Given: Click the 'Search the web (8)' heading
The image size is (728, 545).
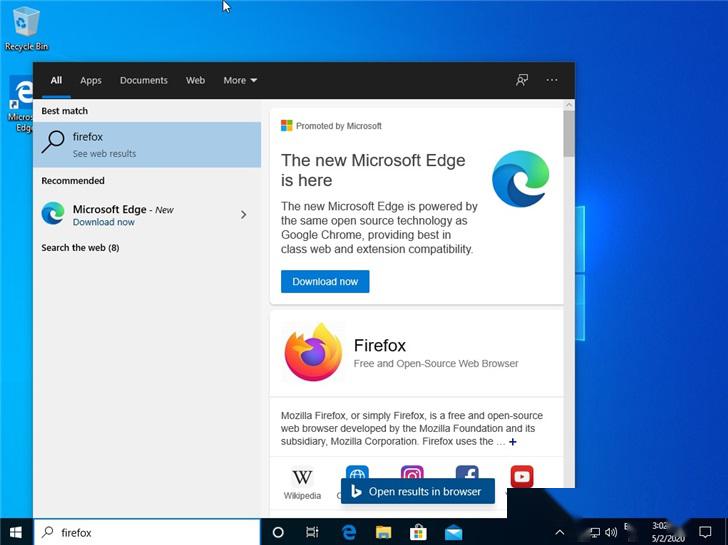Looking at the screenshot, I should point(80,248).
